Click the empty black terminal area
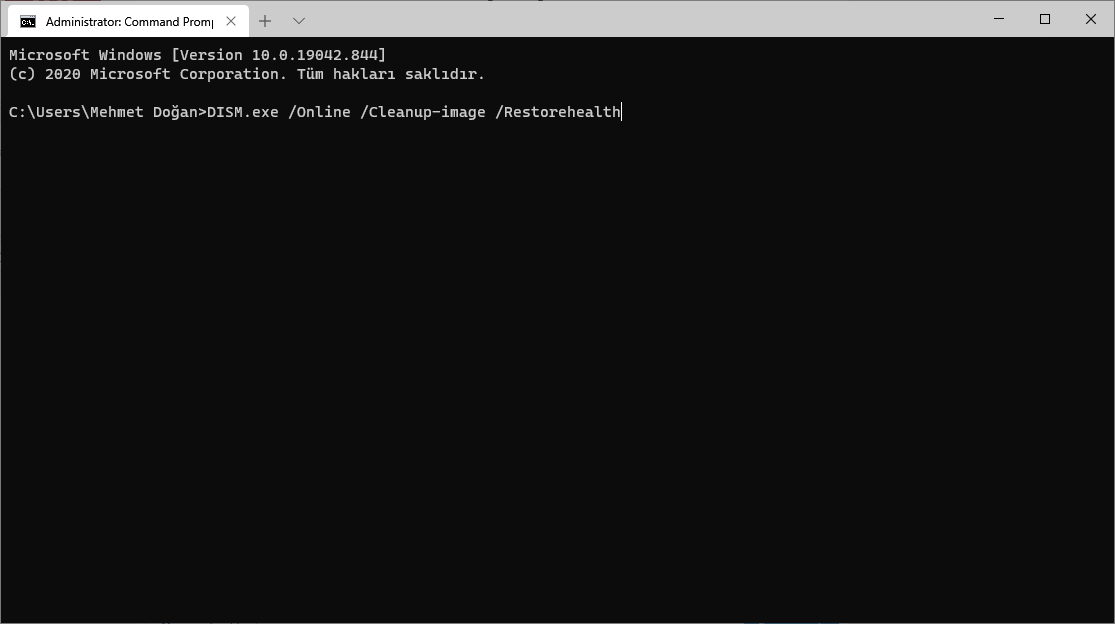The height and width of the screenshot is (624, 1115). [558, 370]
